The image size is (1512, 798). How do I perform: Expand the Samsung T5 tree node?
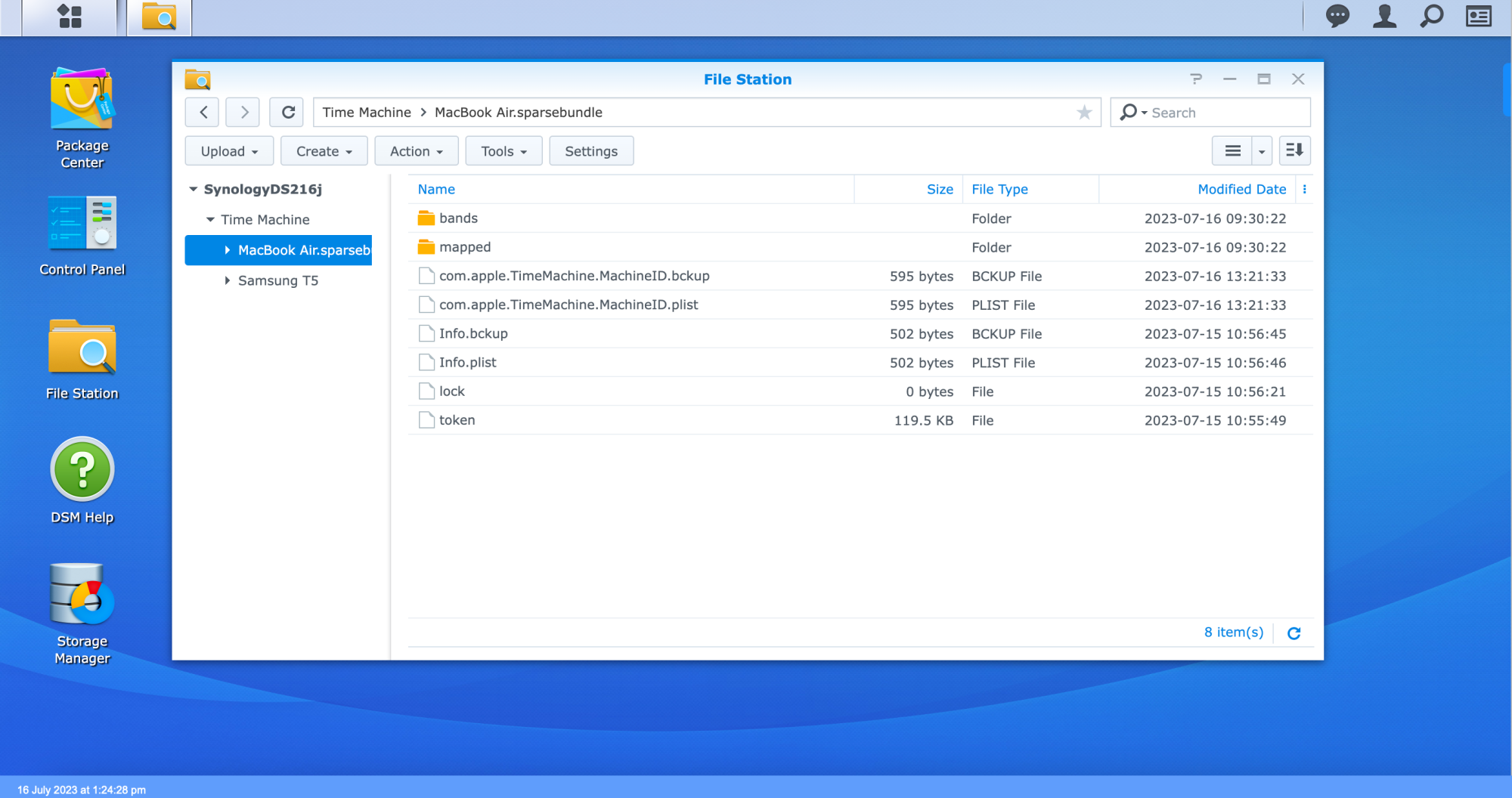(227, 280)
